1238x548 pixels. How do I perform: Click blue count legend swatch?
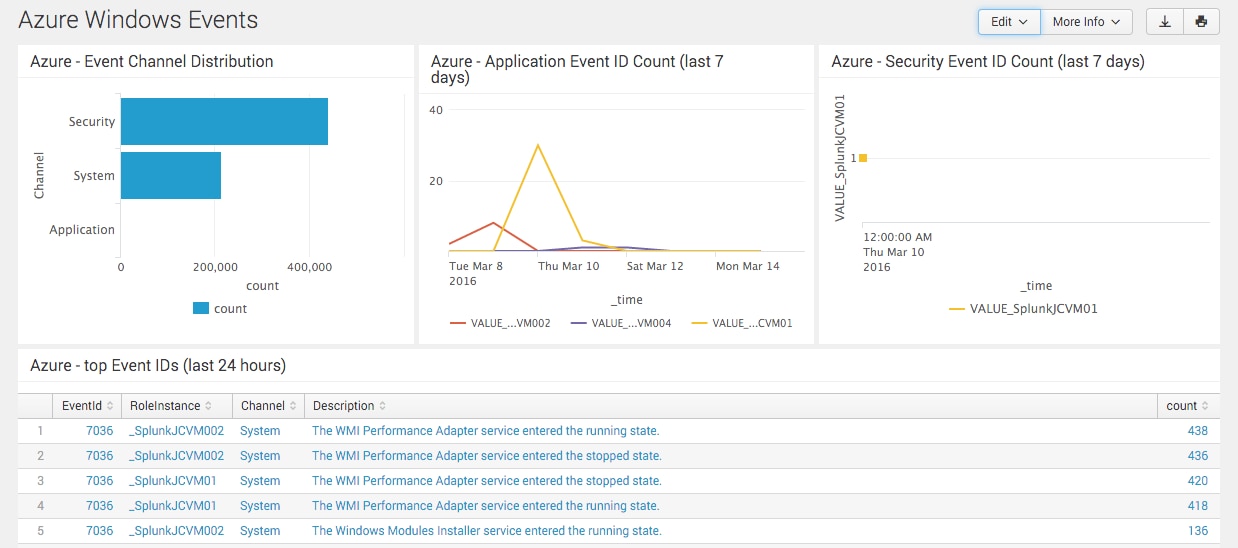point(201,309)
